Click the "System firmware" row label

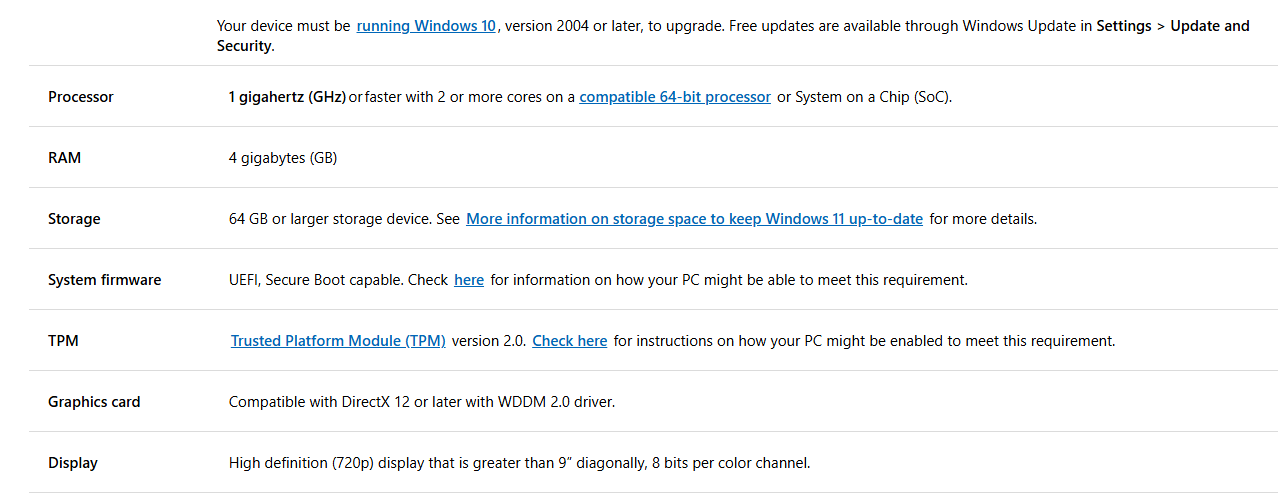coord(105,280)
